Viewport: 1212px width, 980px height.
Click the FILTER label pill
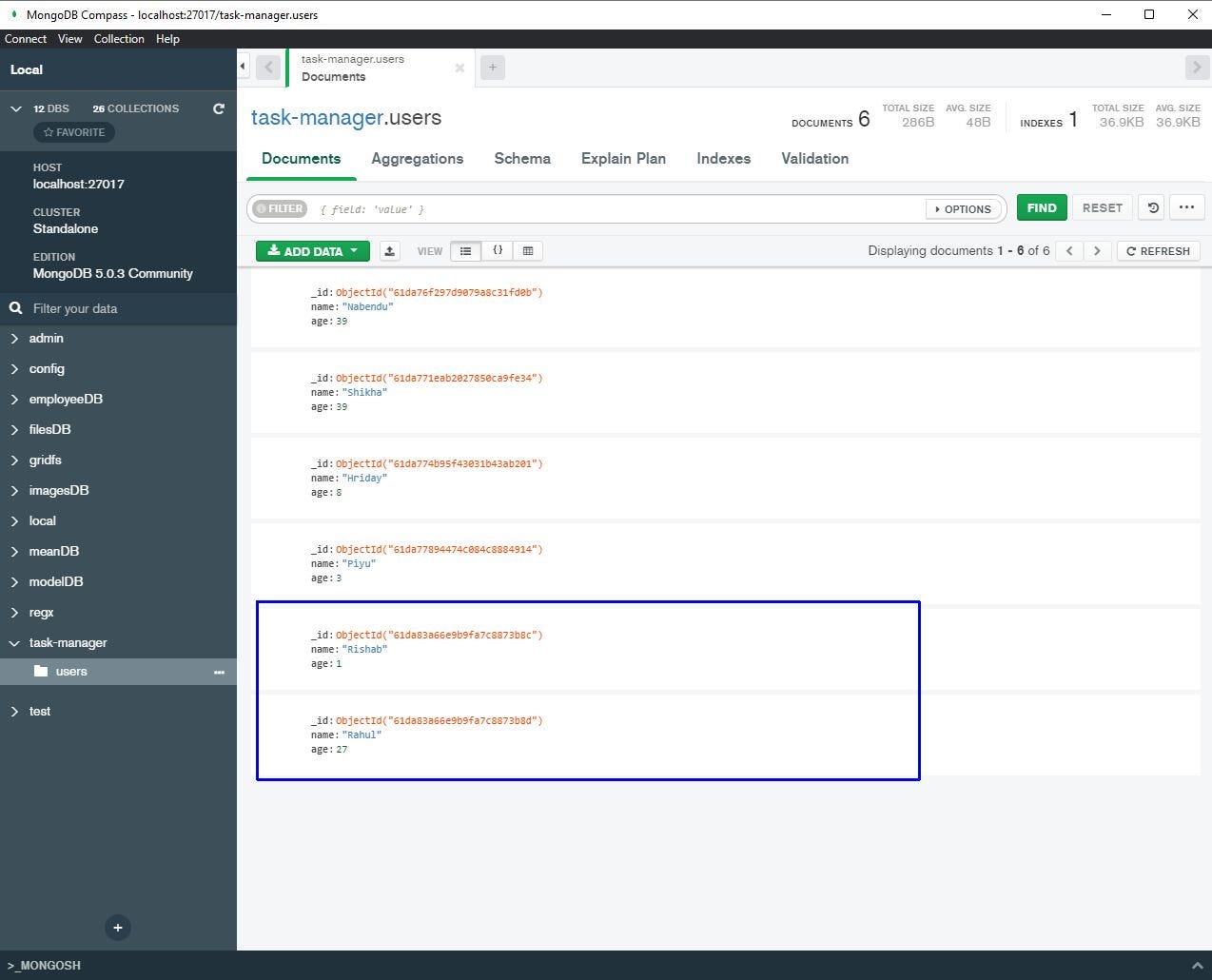click(x=280, y=209)
